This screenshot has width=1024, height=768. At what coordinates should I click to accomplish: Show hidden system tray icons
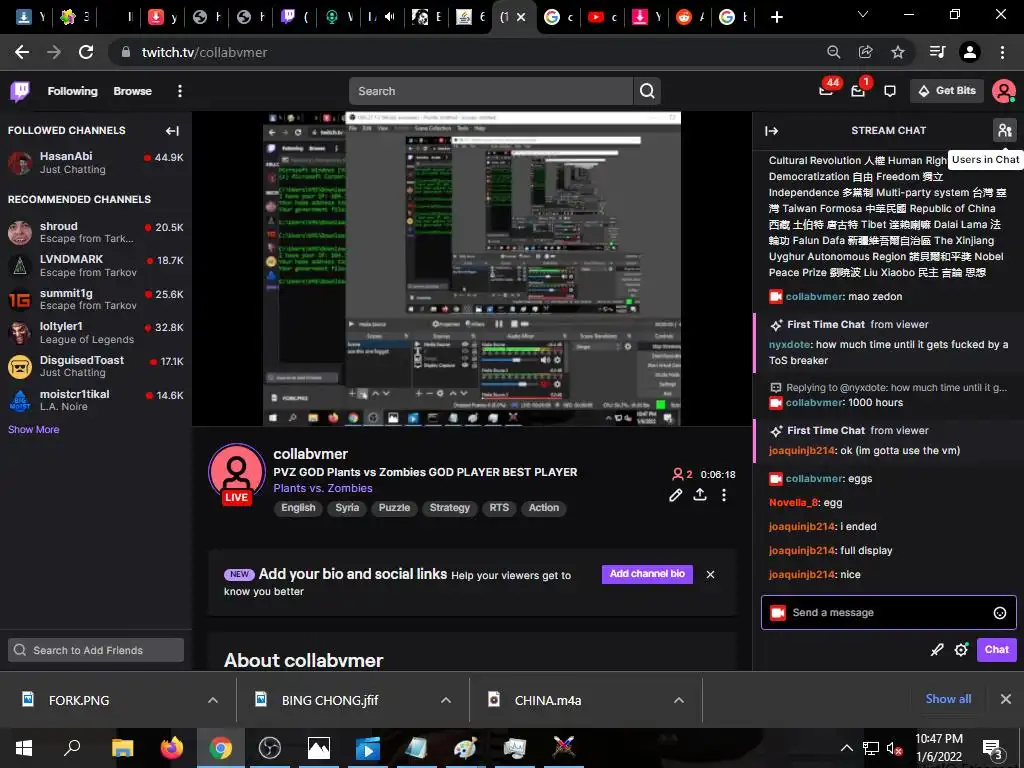(846, 748)
